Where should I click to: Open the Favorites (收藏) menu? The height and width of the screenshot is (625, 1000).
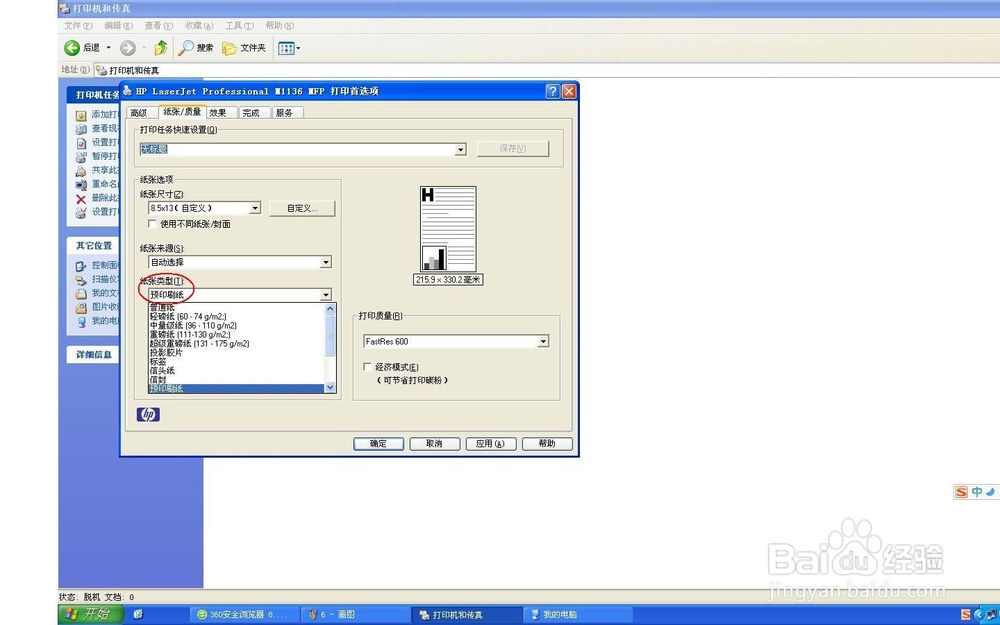(x=199, y=26)
